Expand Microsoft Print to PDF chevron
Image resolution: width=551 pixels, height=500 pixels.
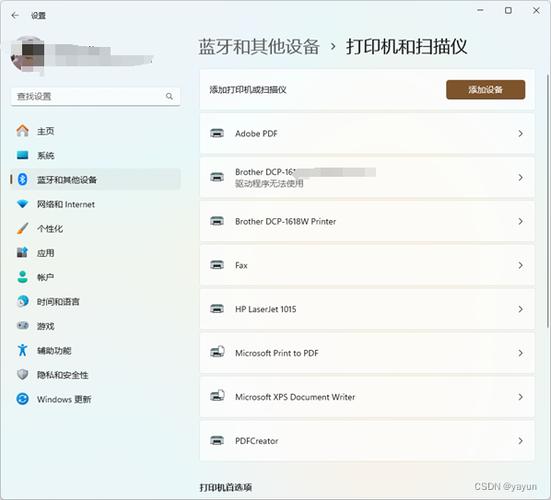tap(520, 353)
